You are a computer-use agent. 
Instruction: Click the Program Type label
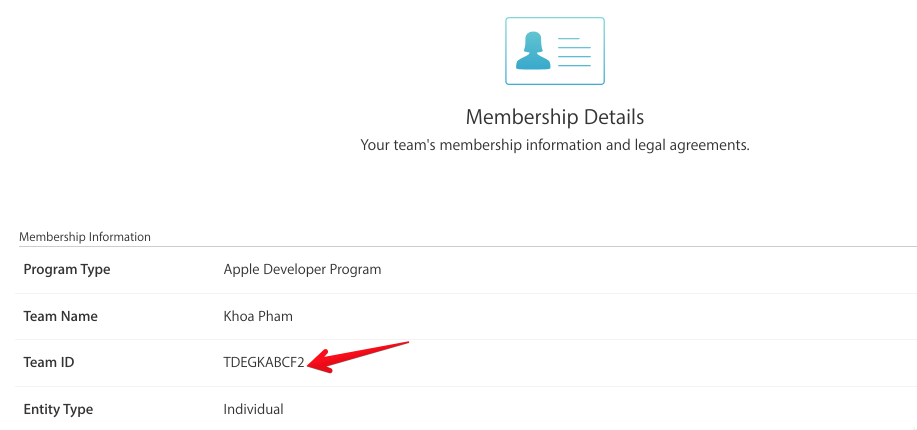(67, 270)
